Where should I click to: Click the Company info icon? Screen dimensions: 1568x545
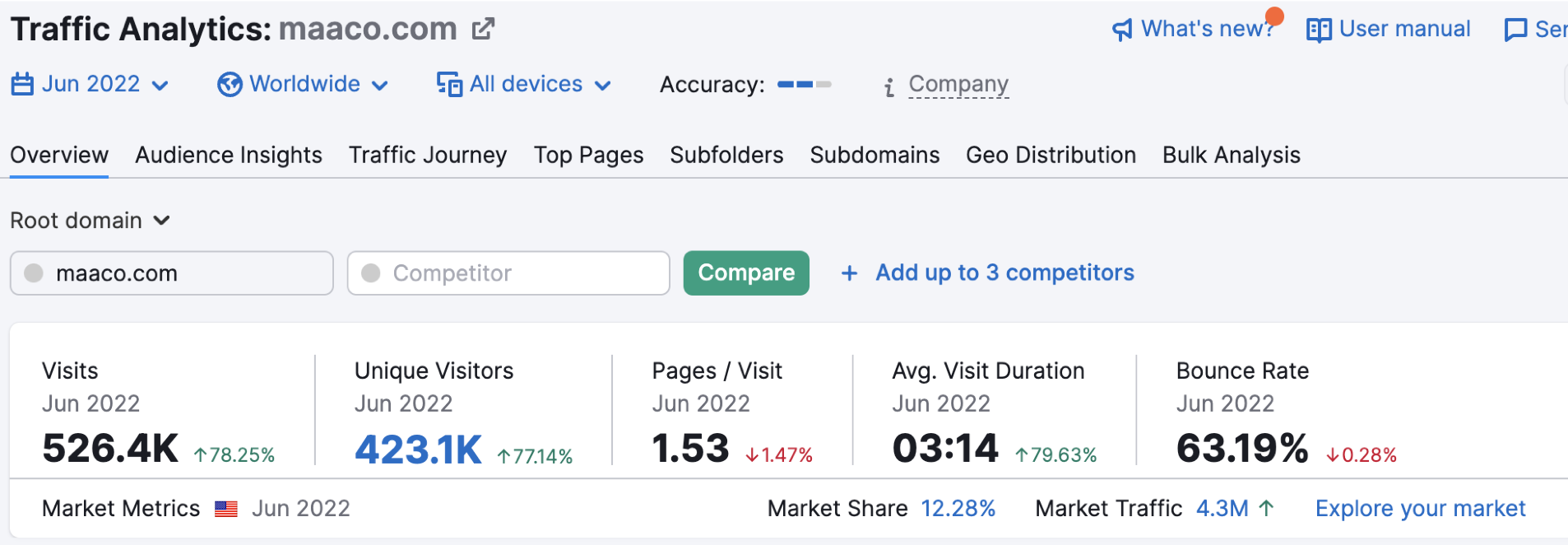[889, 86]
